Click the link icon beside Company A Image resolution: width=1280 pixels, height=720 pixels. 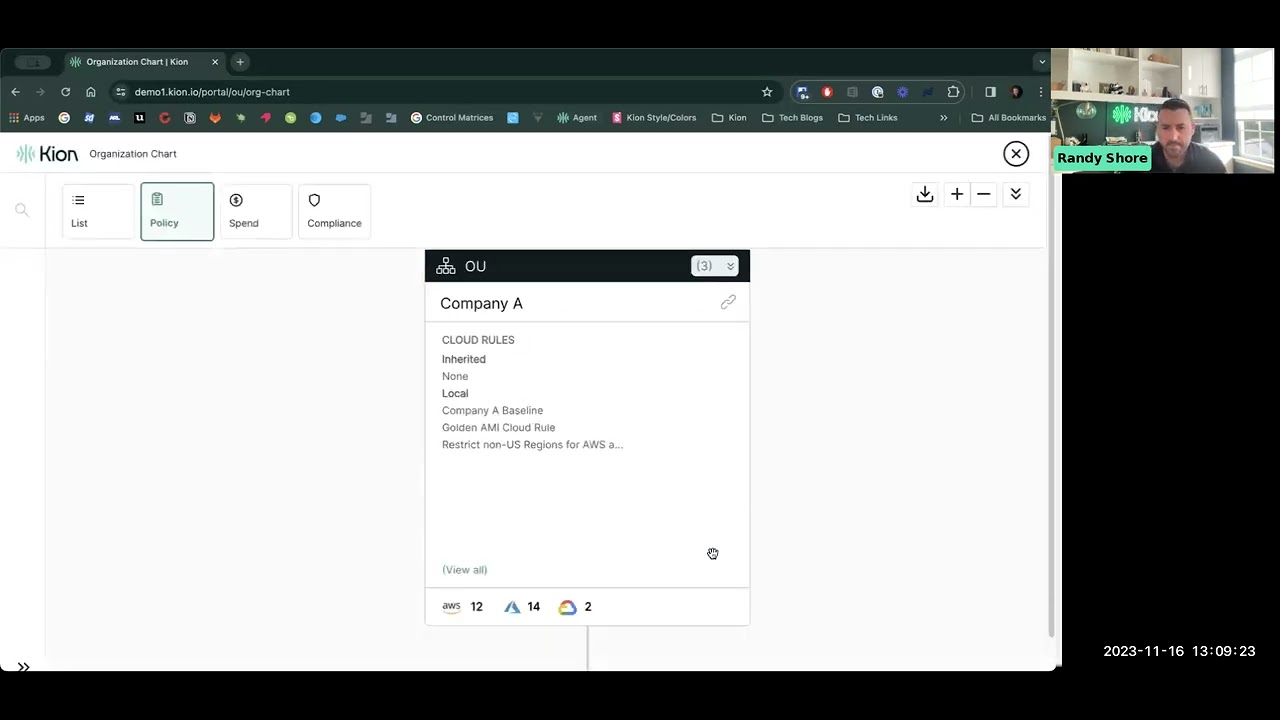[728, 302]
